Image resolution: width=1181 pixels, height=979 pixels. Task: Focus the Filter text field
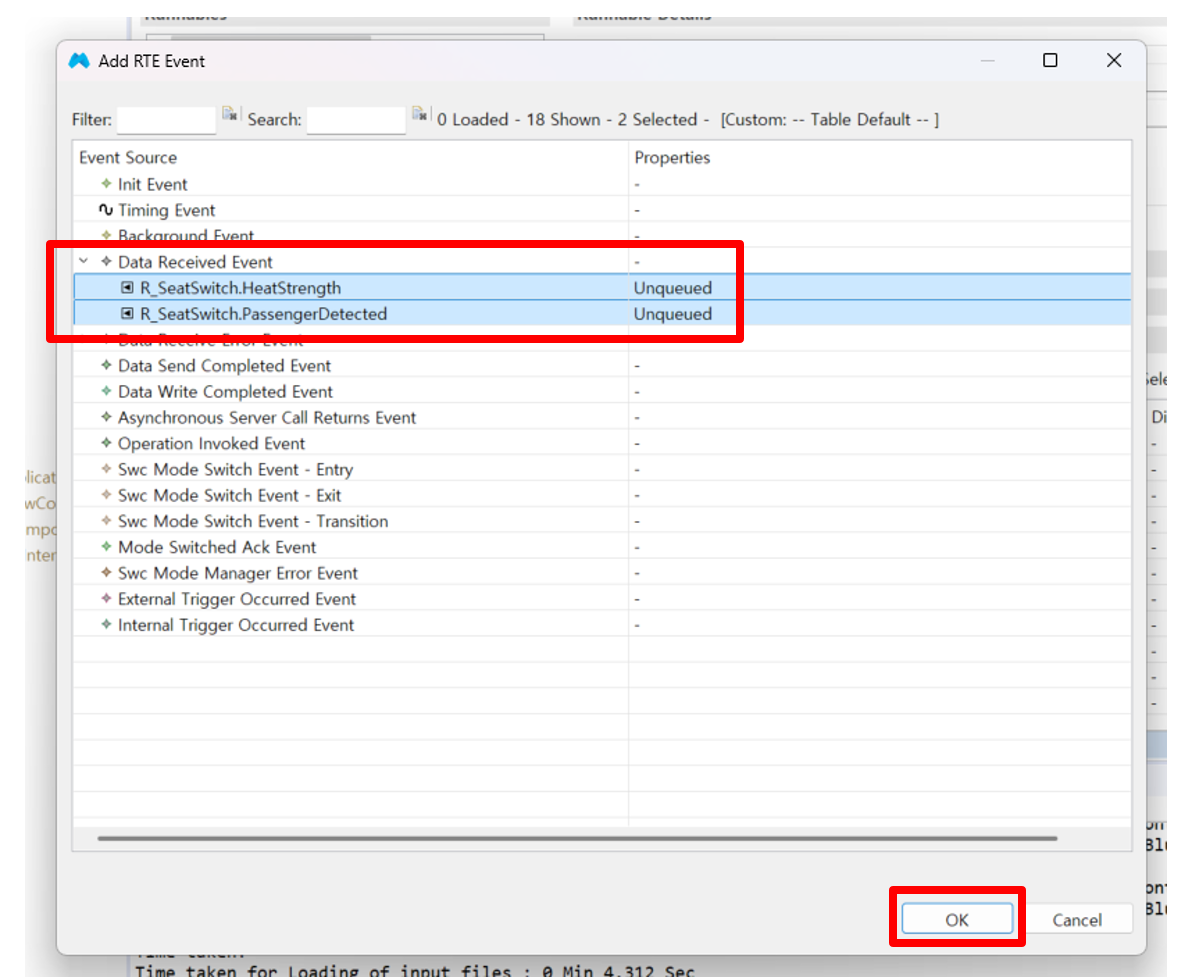pos(166,120)
